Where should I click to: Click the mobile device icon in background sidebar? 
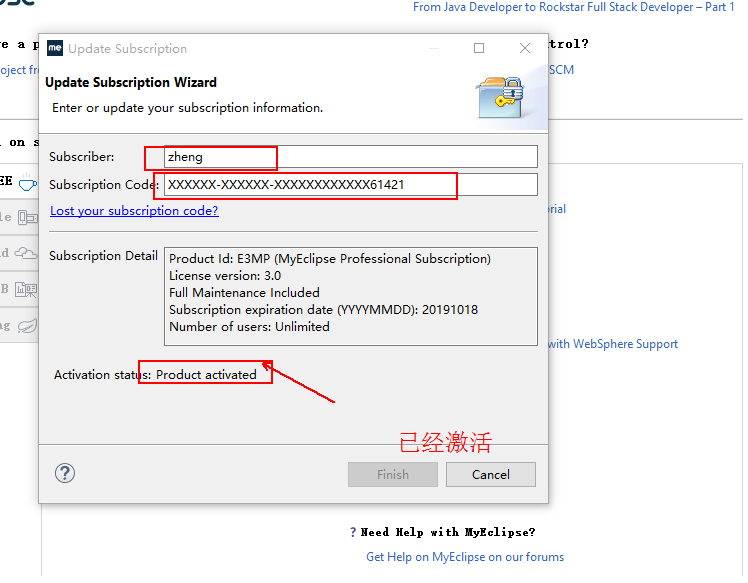tap(28, 220)
